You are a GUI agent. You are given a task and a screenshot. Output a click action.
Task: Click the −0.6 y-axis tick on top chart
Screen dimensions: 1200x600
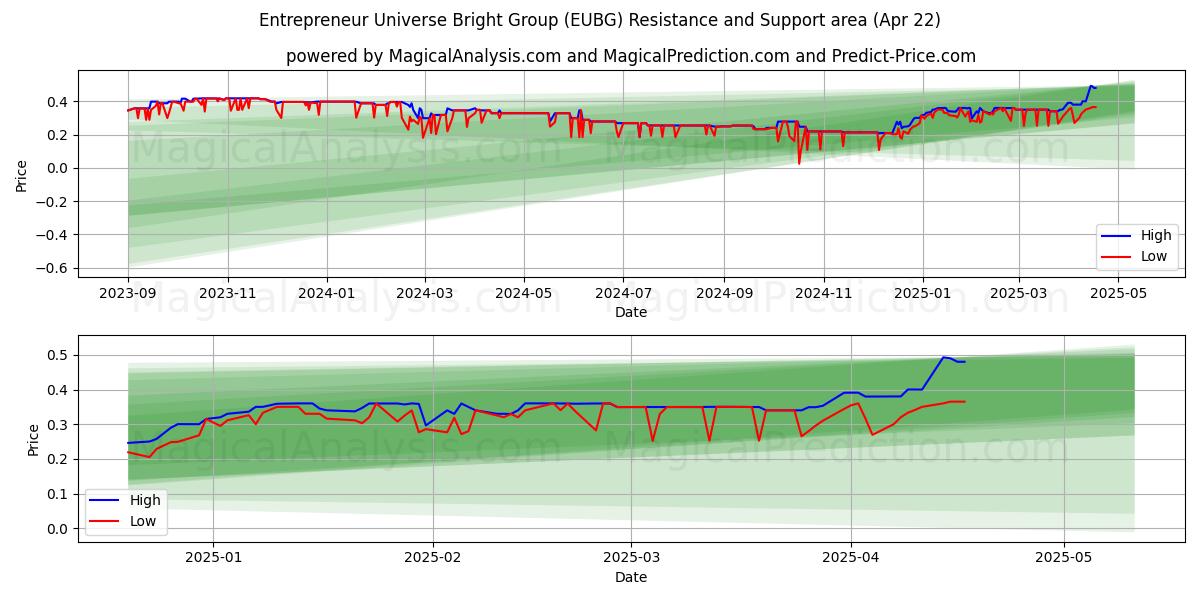(53, 268)
